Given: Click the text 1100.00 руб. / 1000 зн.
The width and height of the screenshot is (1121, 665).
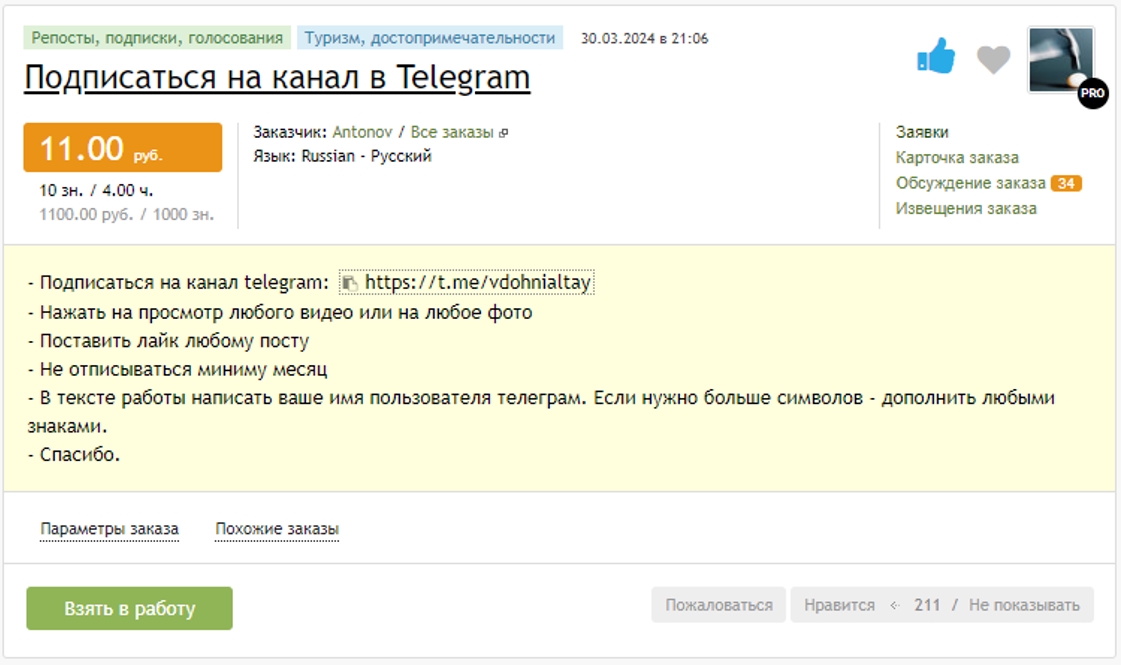Looking at the screenshot, I should tap(127, 215).
